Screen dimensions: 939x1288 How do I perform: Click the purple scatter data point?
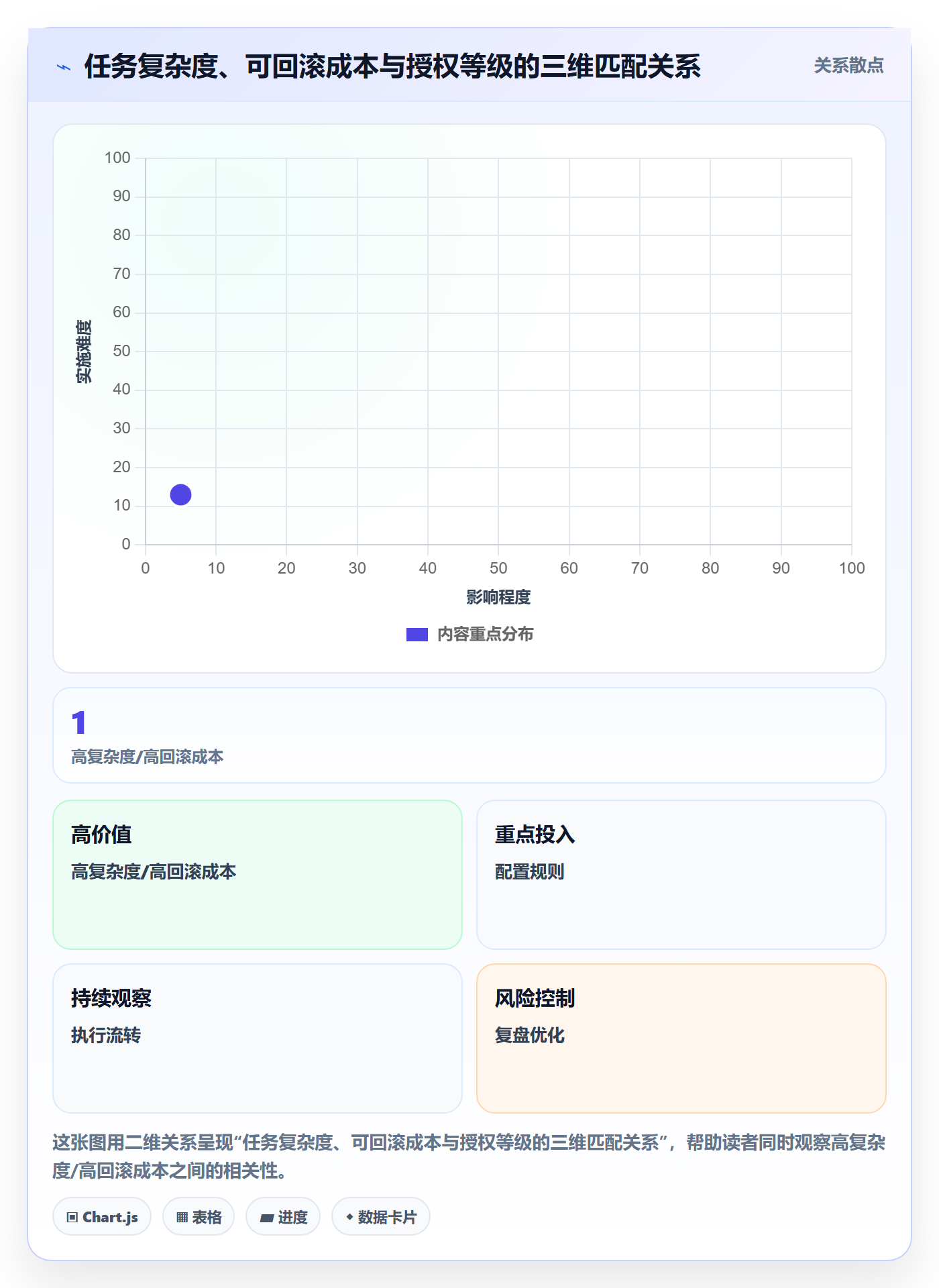[x=180, y=494]
